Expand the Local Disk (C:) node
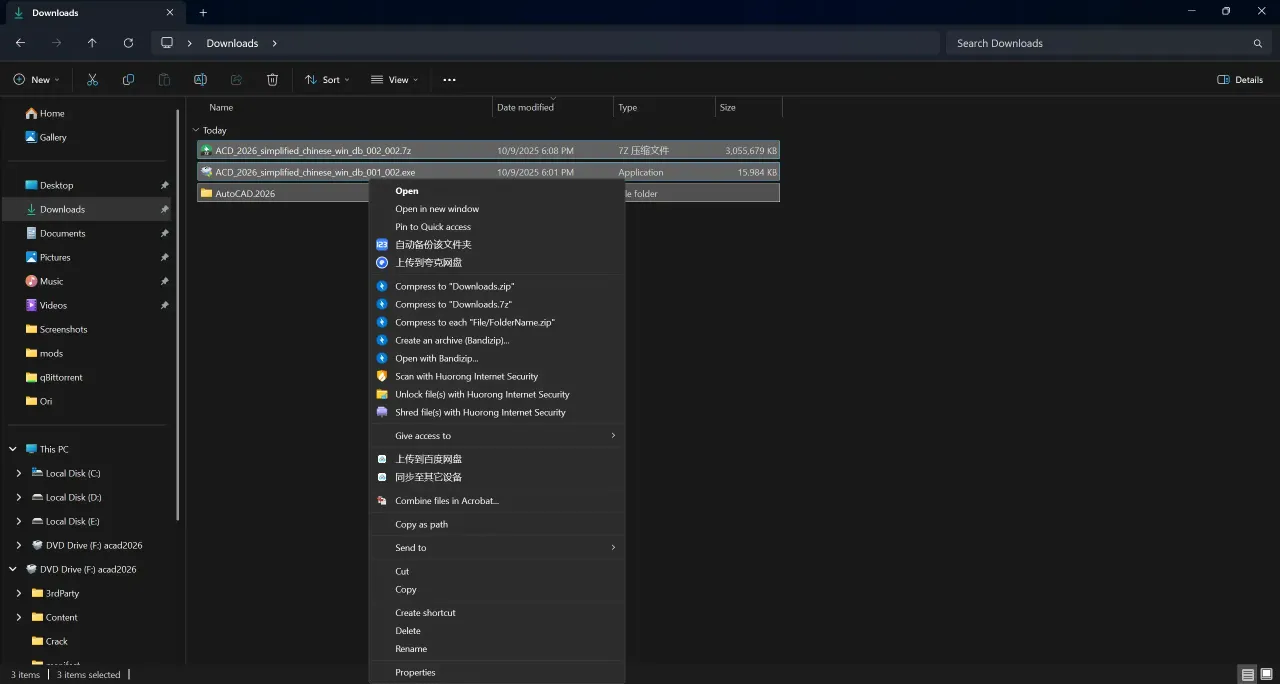The height and width of the screenshot is (684, 1280). [19, 473]
